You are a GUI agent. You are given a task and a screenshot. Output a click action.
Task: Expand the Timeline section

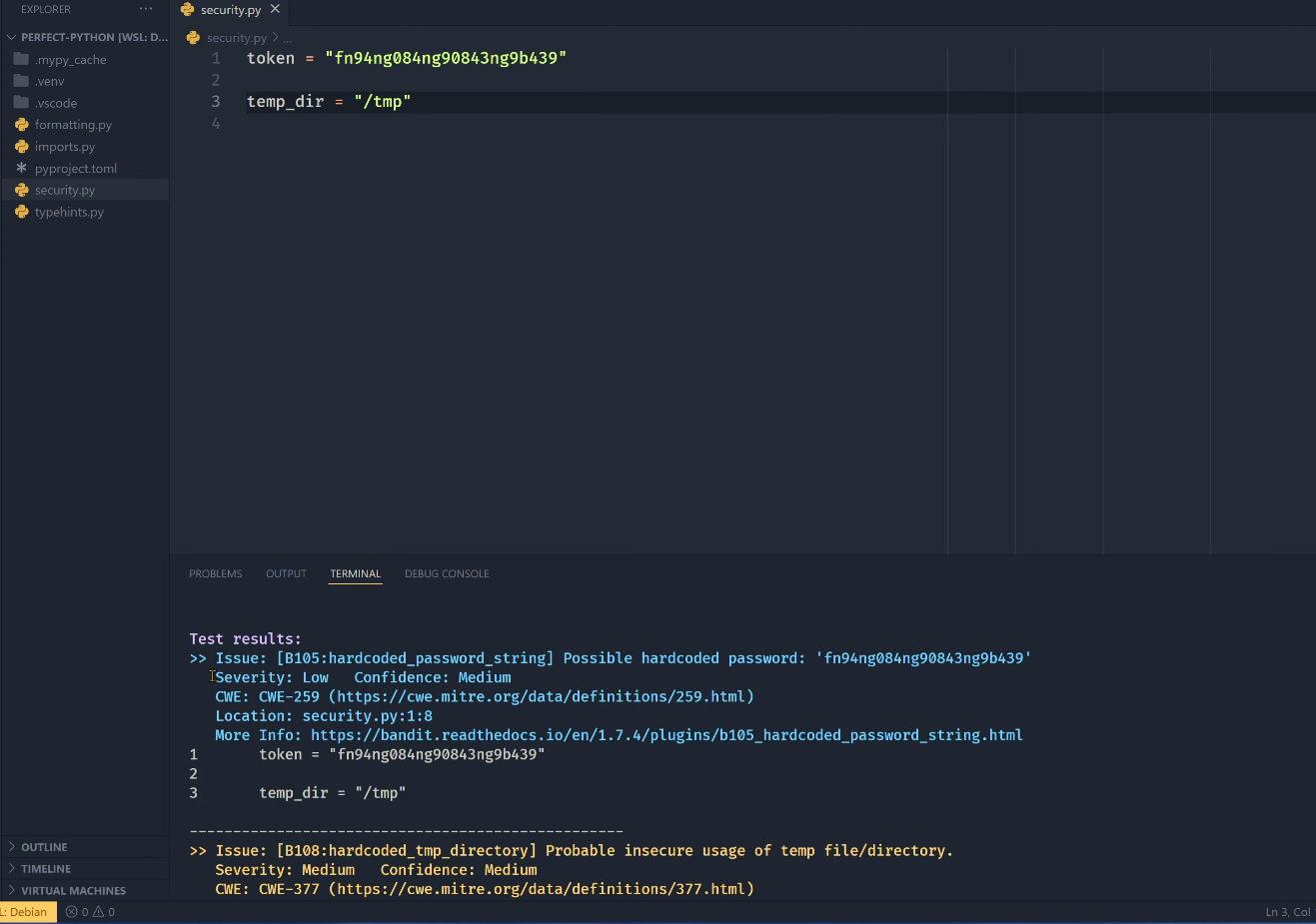[46, 869]
